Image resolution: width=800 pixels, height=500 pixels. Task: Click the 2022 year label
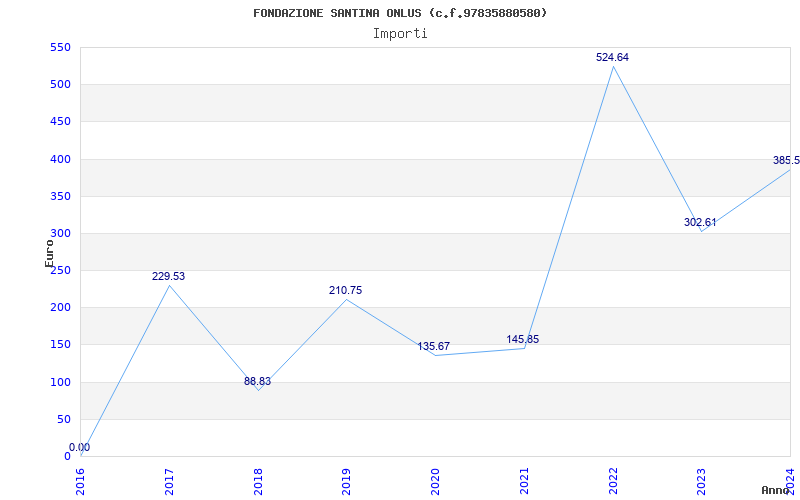(x=613, y=481)
